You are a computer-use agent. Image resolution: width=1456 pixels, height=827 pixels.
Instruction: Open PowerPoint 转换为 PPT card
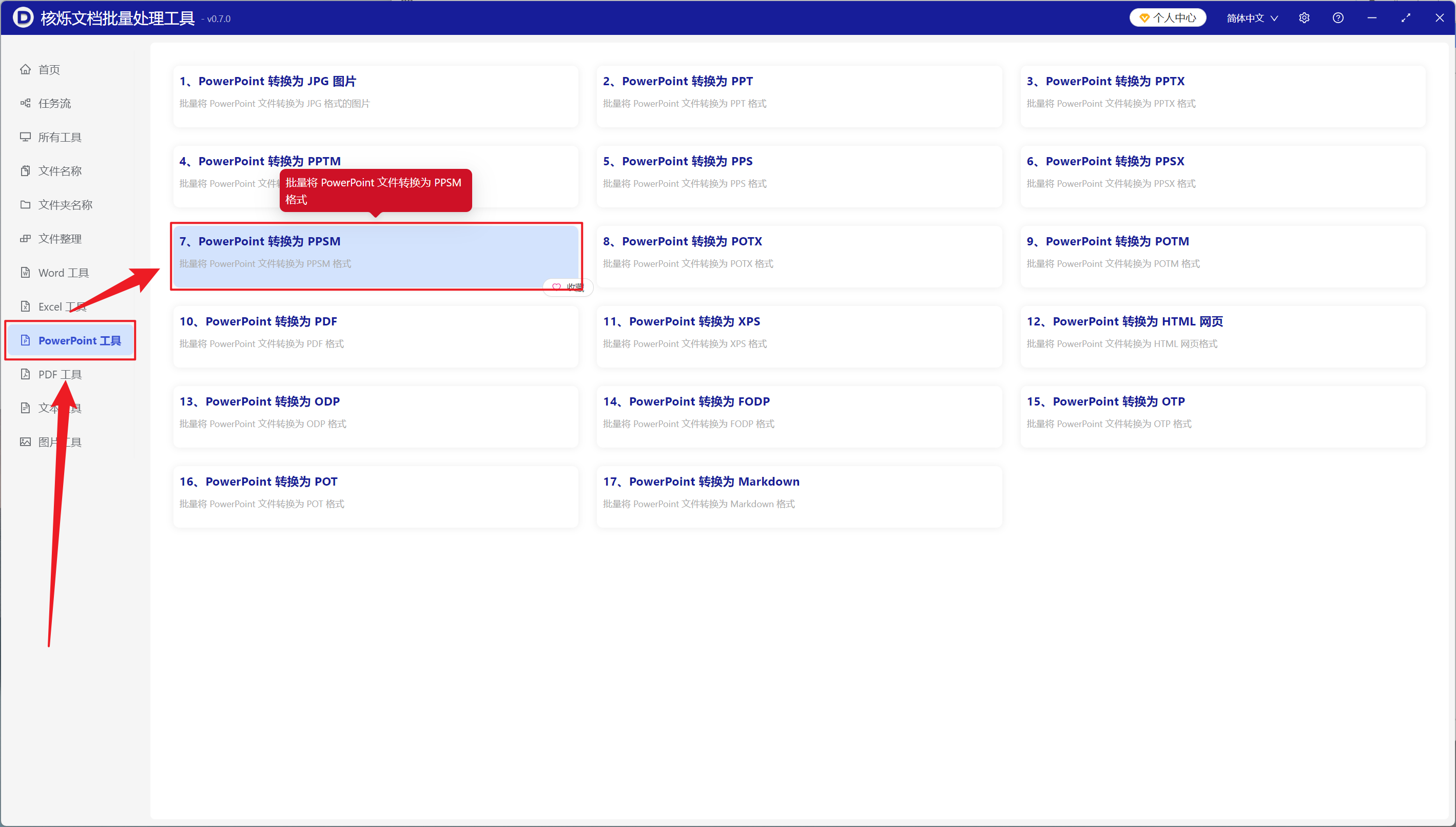[x=799, y=96]
